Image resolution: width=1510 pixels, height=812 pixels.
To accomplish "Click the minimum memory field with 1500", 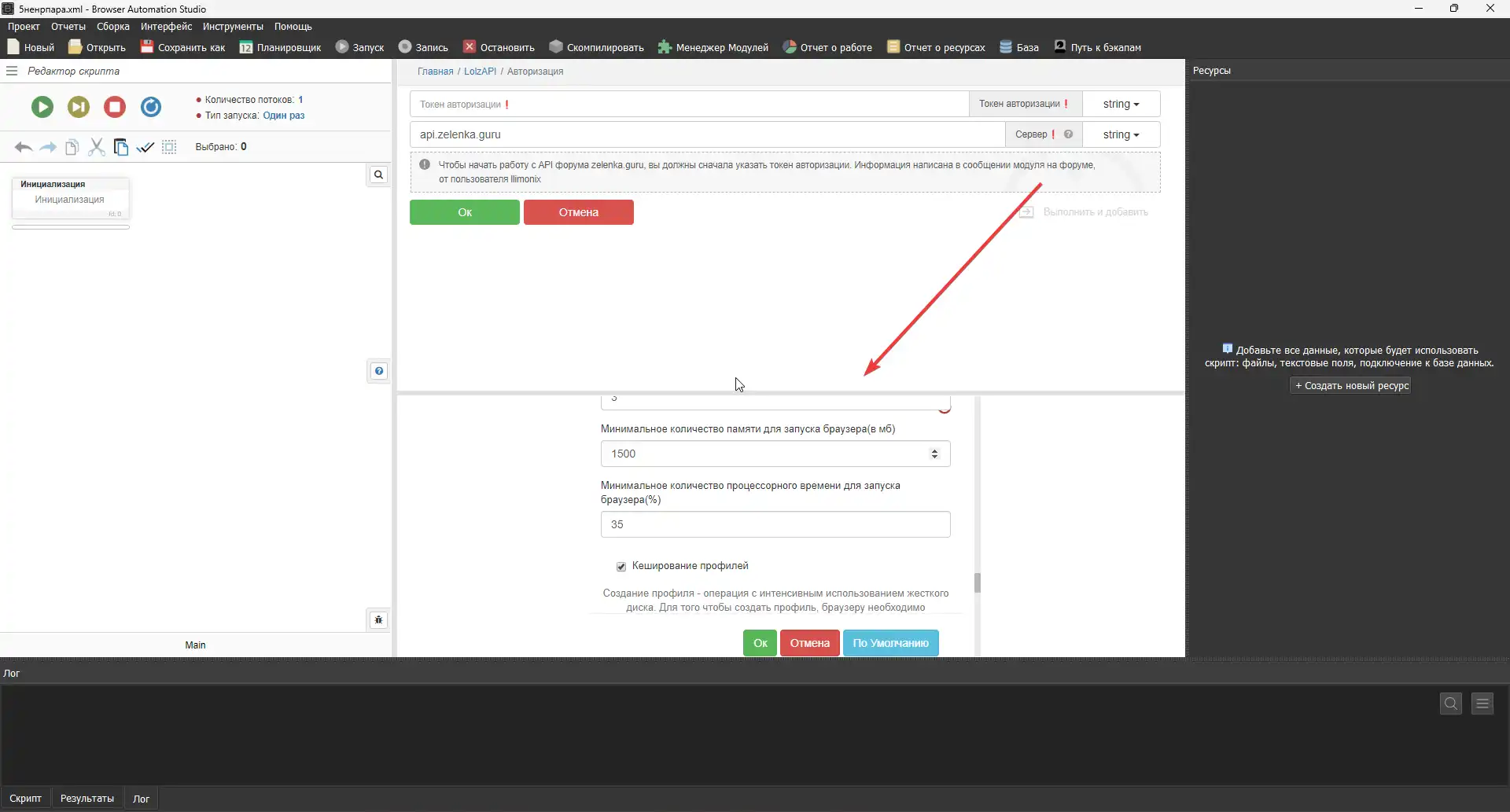I will point(775,454).
